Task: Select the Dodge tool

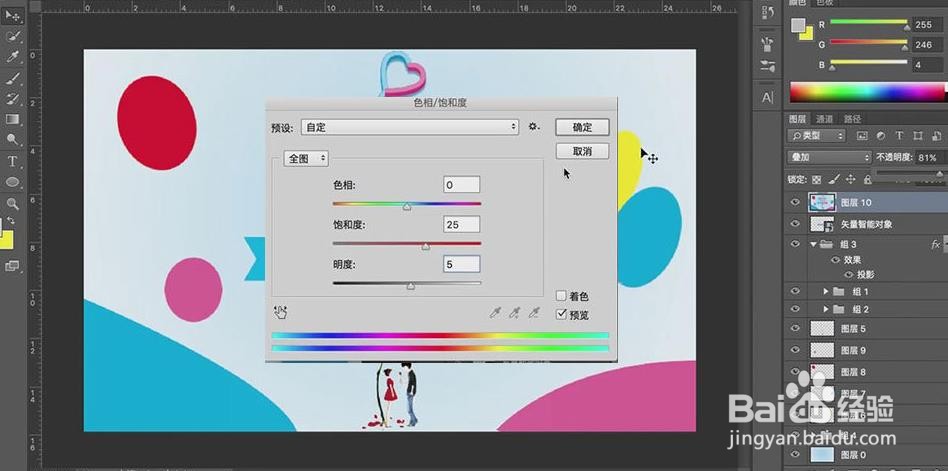Action: [x=12, y=140]
